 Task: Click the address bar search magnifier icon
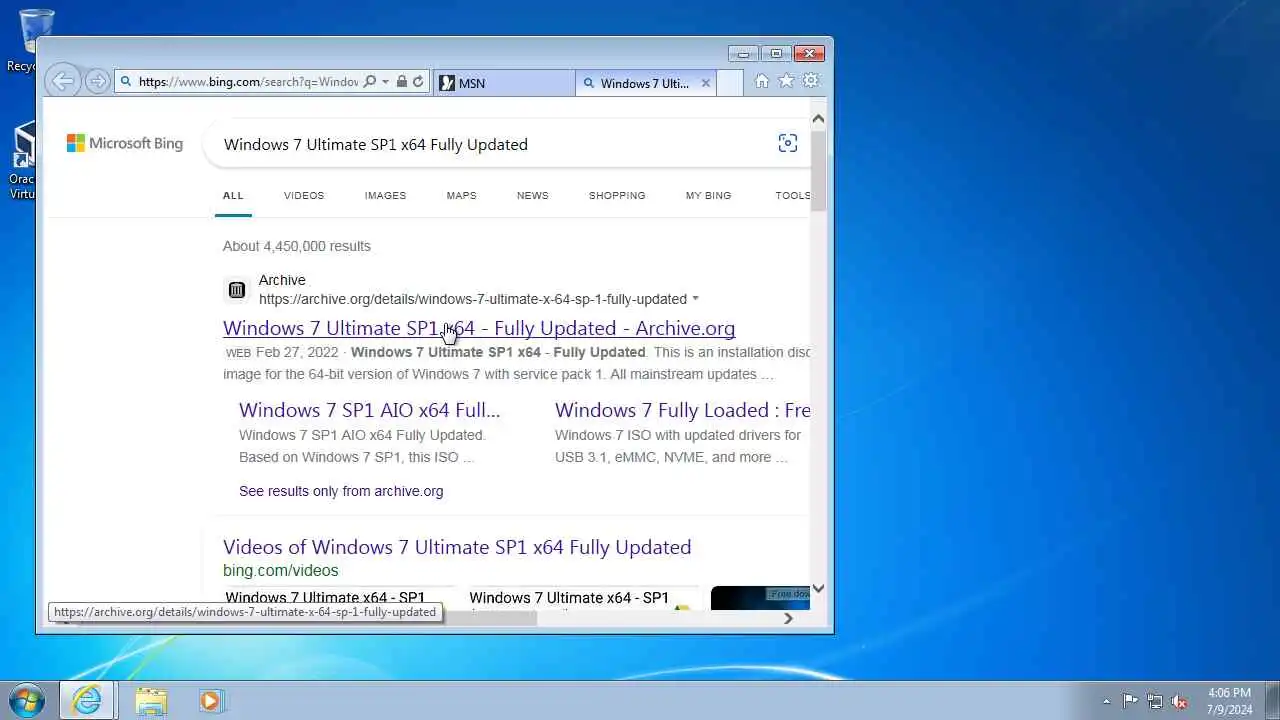click(370, 82)
